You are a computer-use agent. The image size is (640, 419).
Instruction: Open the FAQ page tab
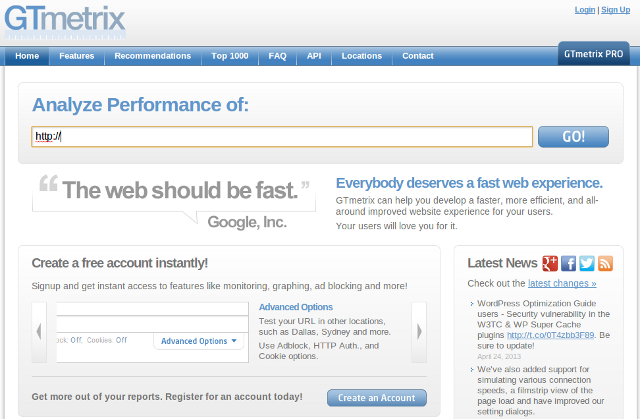tap(277, 56)
